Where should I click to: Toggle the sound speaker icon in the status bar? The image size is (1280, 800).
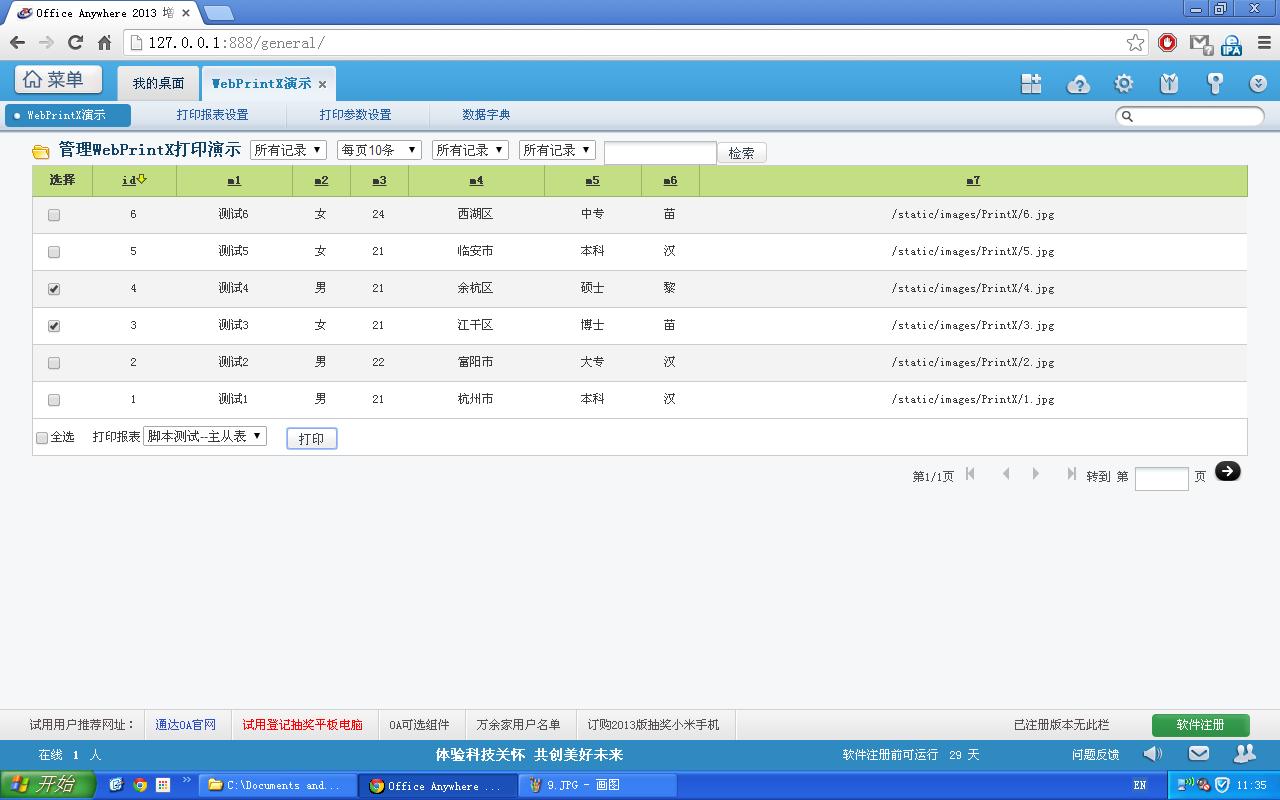(x=1153, y=753)
